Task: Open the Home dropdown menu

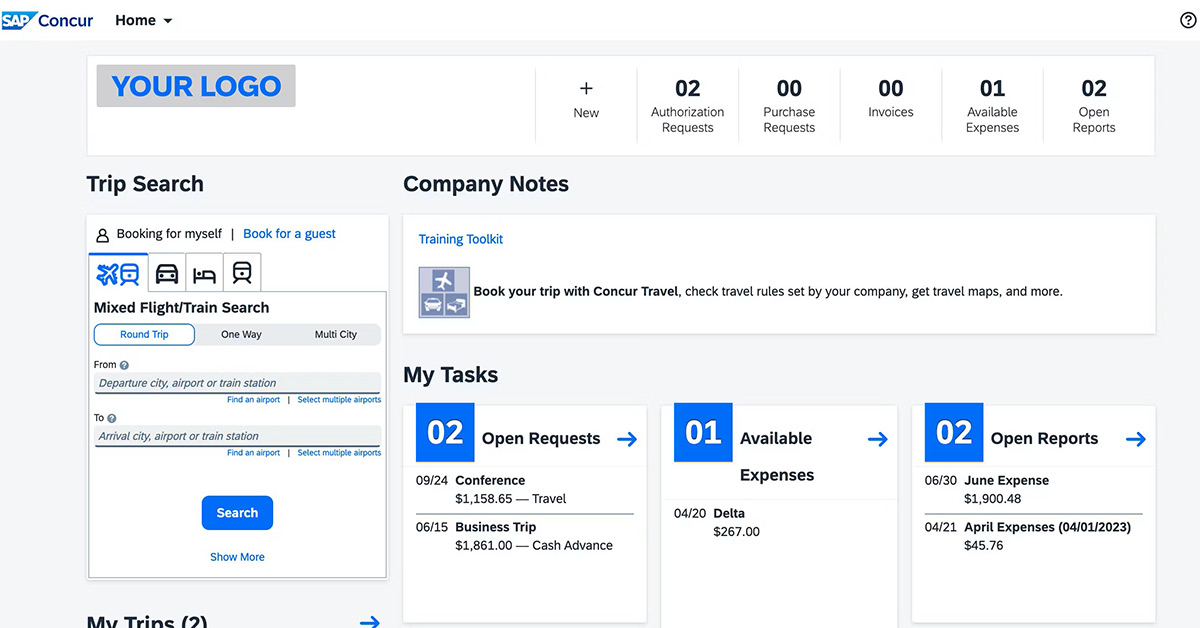Action: click(143, 20)
